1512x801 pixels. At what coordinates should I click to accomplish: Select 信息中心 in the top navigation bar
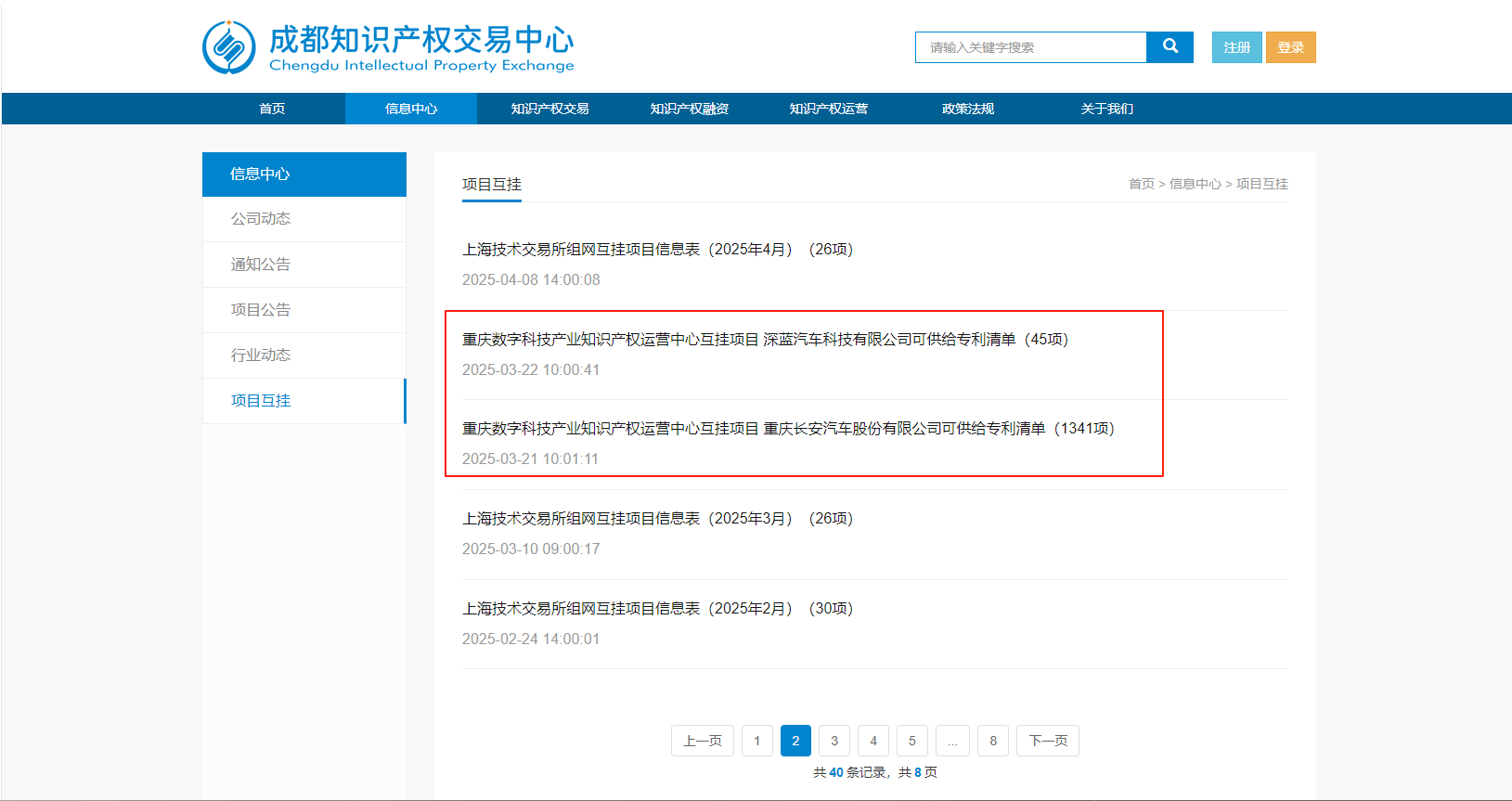(x=411, y=109)
